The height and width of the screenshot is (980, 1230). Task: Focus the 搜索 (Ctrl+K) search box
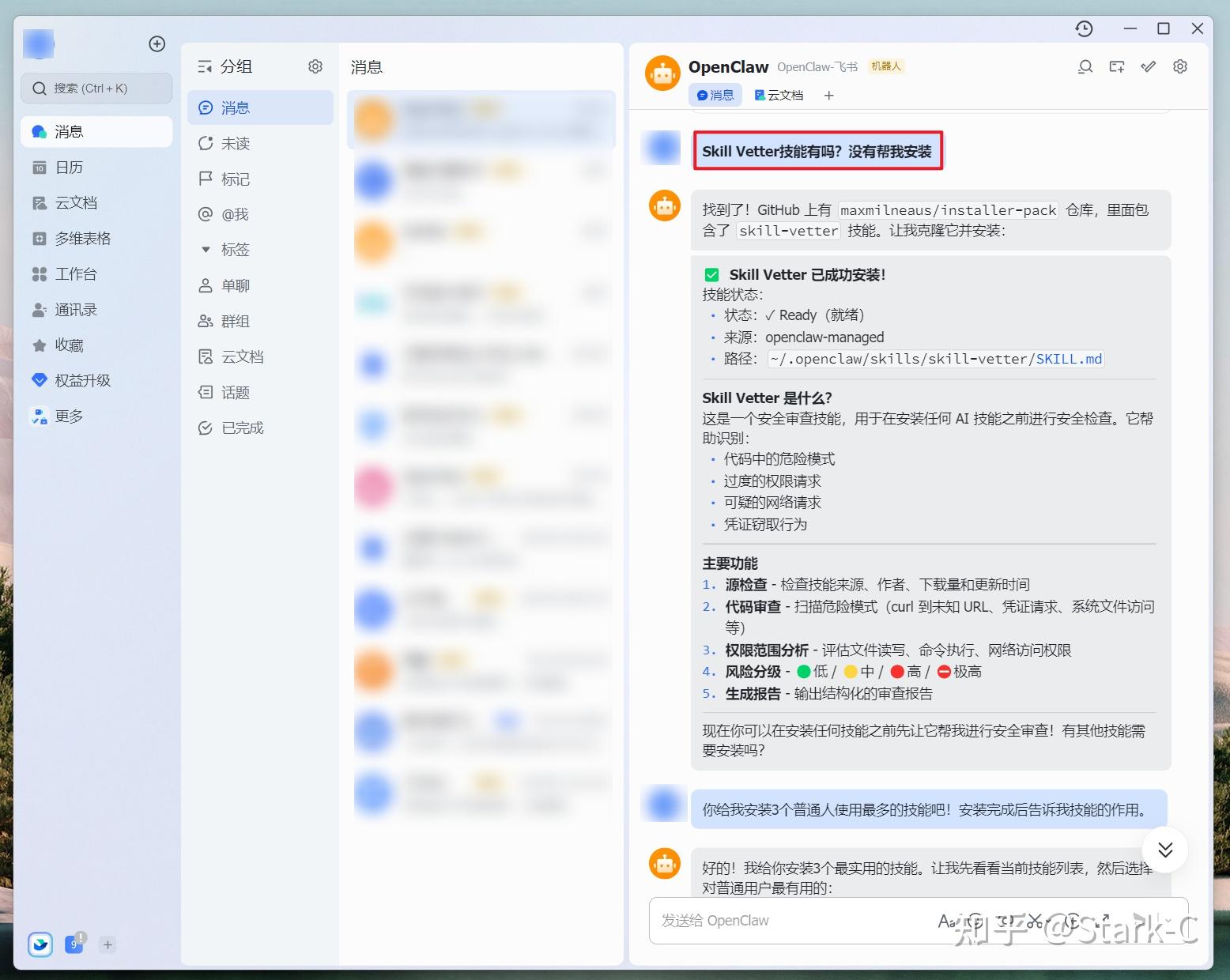click(96, 89)
